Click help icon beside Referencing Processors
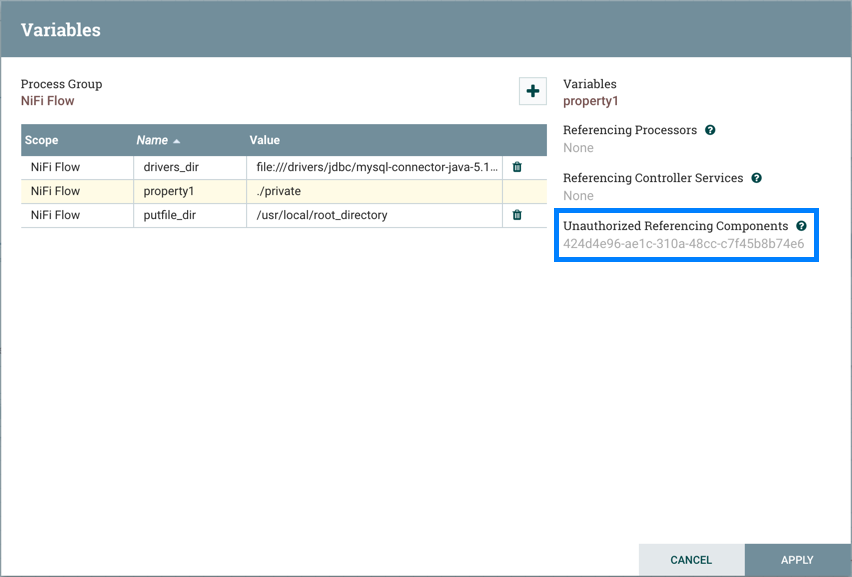 point(710,130)
